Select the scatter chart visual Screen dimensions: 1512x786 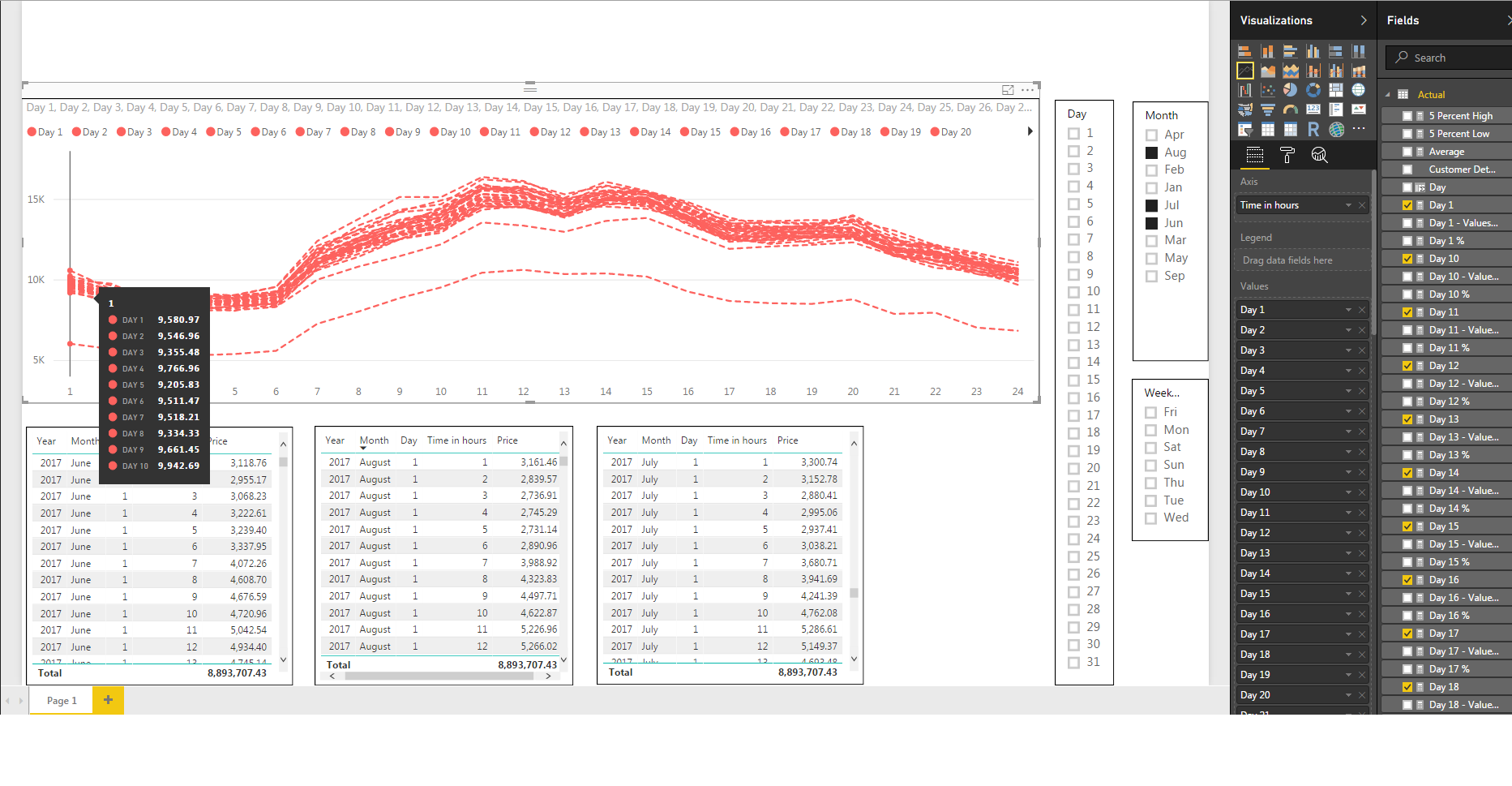[1268, 90]
